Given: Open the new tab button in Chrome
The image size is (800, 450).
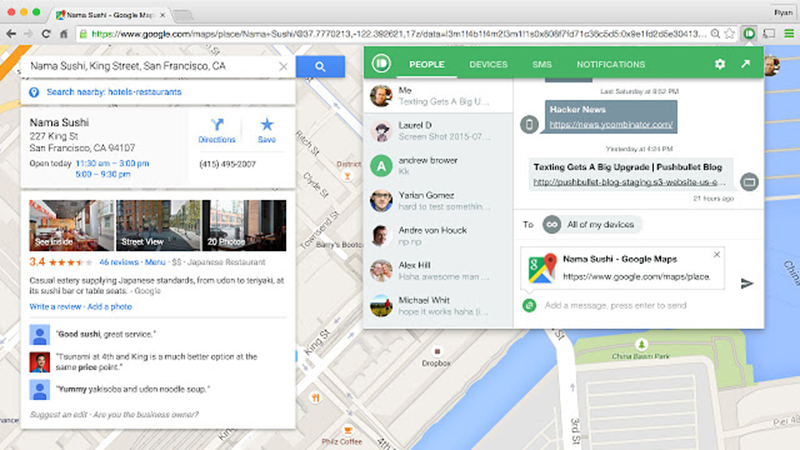Looking at the screenshot, I should [182, 15].
